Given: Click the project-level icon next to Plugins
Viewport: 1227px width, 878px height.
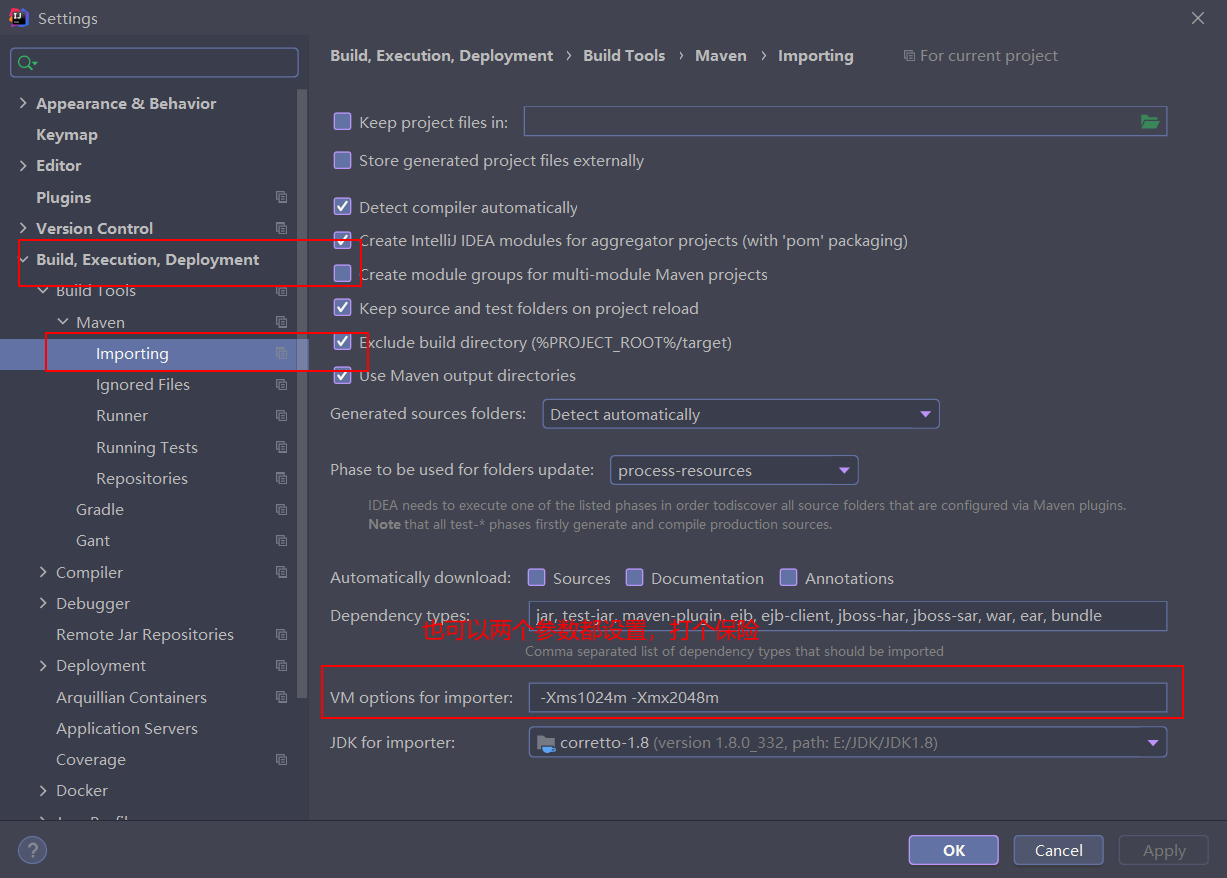Looking at the screenshot, I should point(281,197).
